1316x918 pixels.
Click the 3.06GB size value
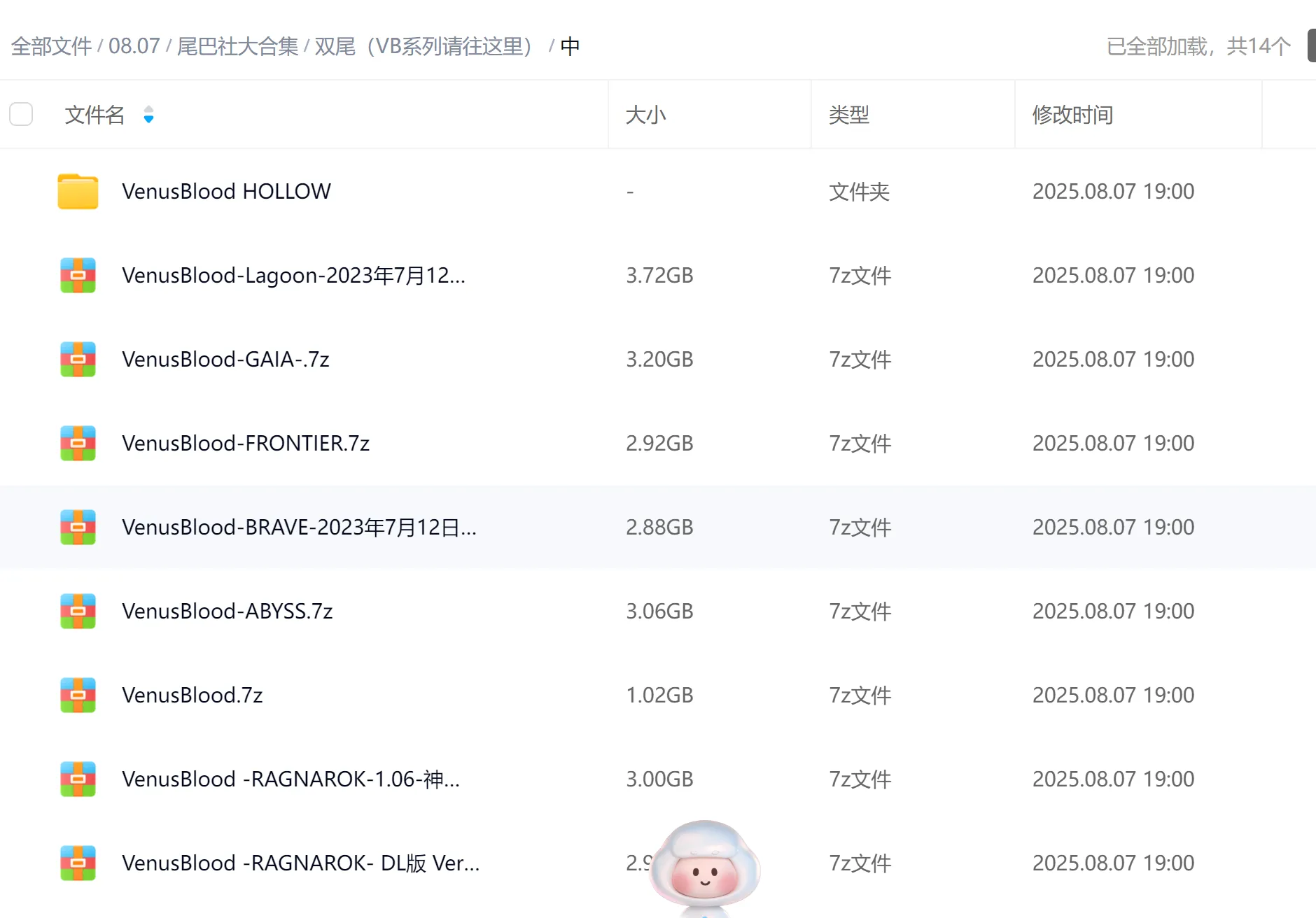pyautogui.click(x=659, y=611)
